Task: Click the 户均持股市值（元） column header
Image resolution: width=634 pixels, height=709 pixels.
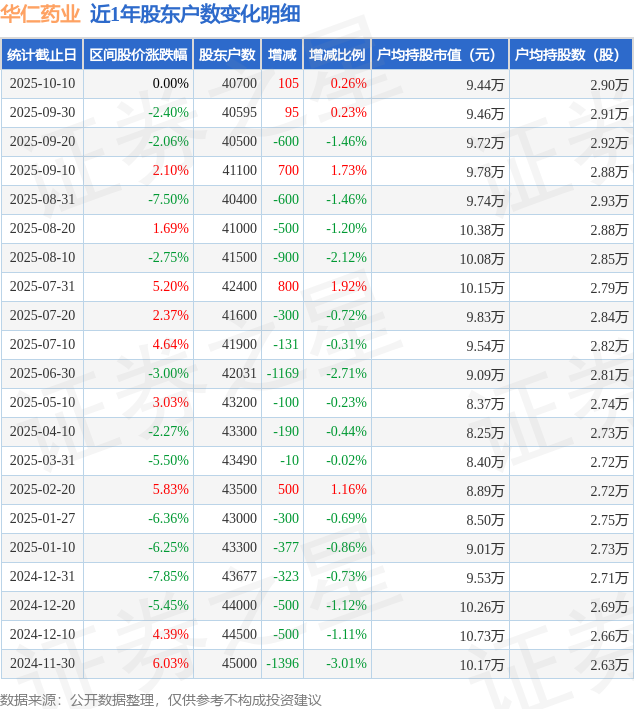Action: point(439,55)
